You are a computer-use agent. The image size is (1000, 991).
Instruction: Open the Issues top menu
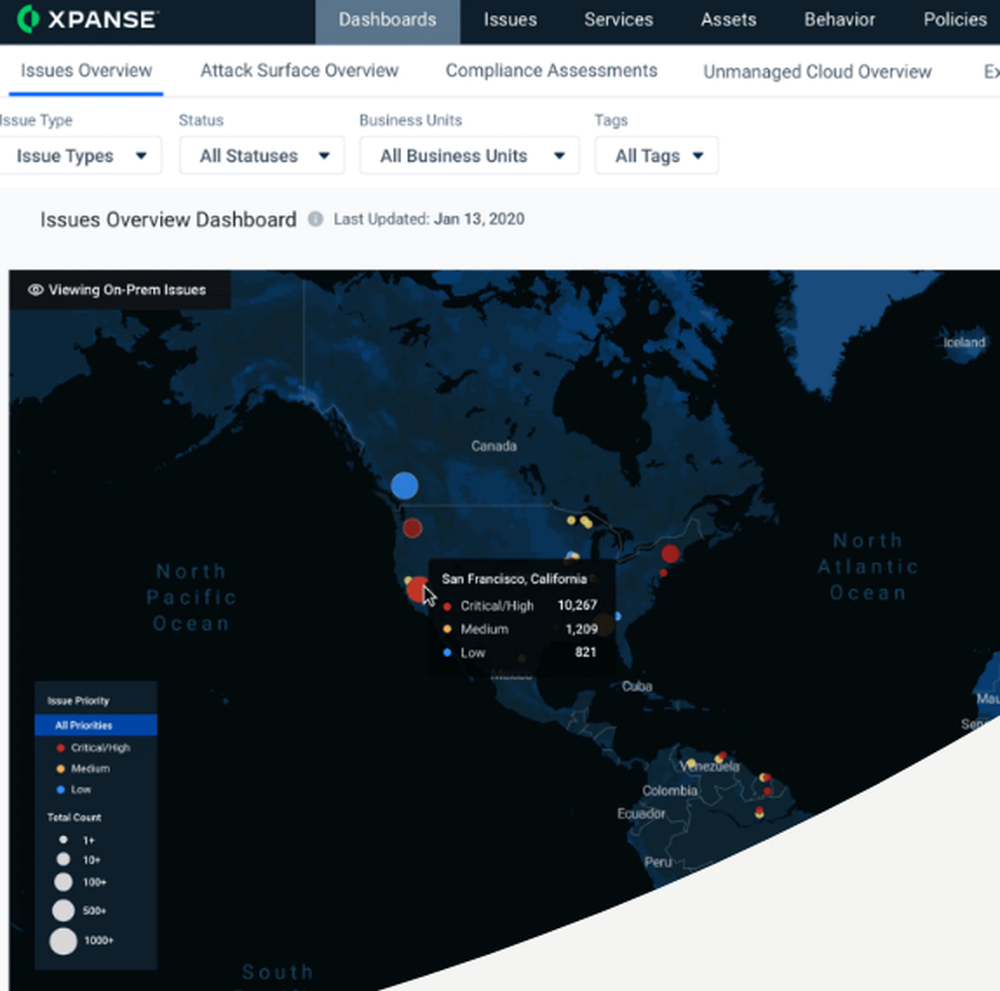coord(510,20)
